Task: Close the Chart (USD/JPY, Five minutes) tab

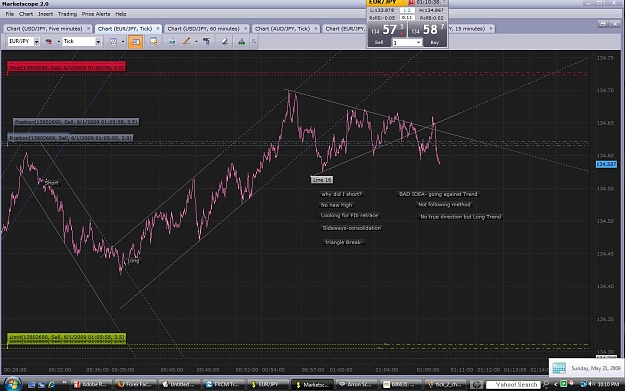Action: coord(88,29)
